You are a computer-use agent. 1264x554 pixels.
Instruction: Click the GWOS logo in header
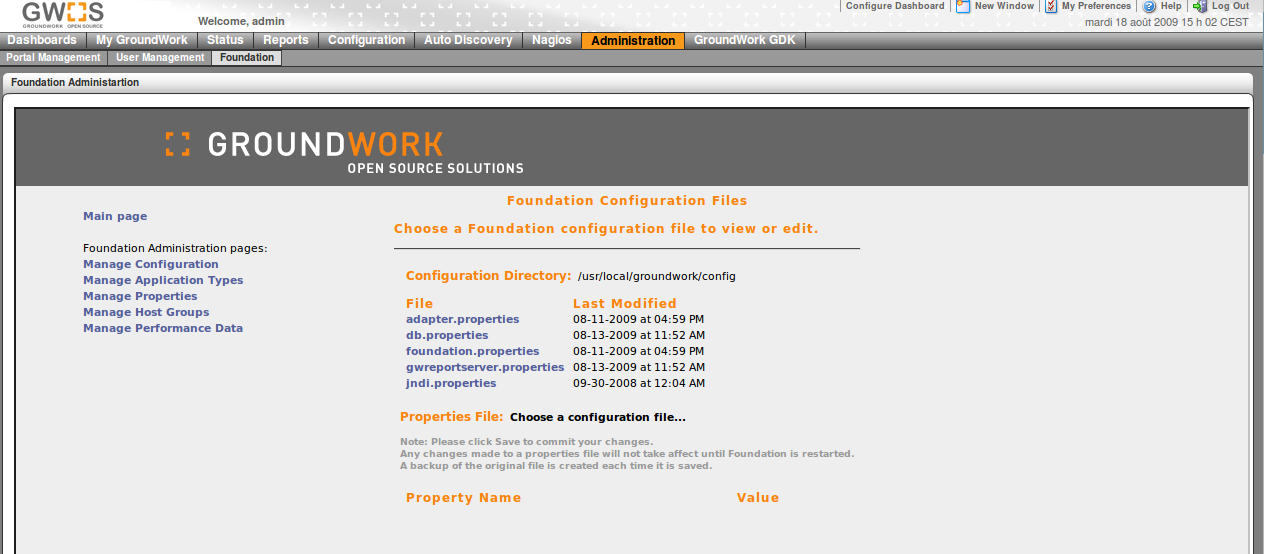point(63,14)
